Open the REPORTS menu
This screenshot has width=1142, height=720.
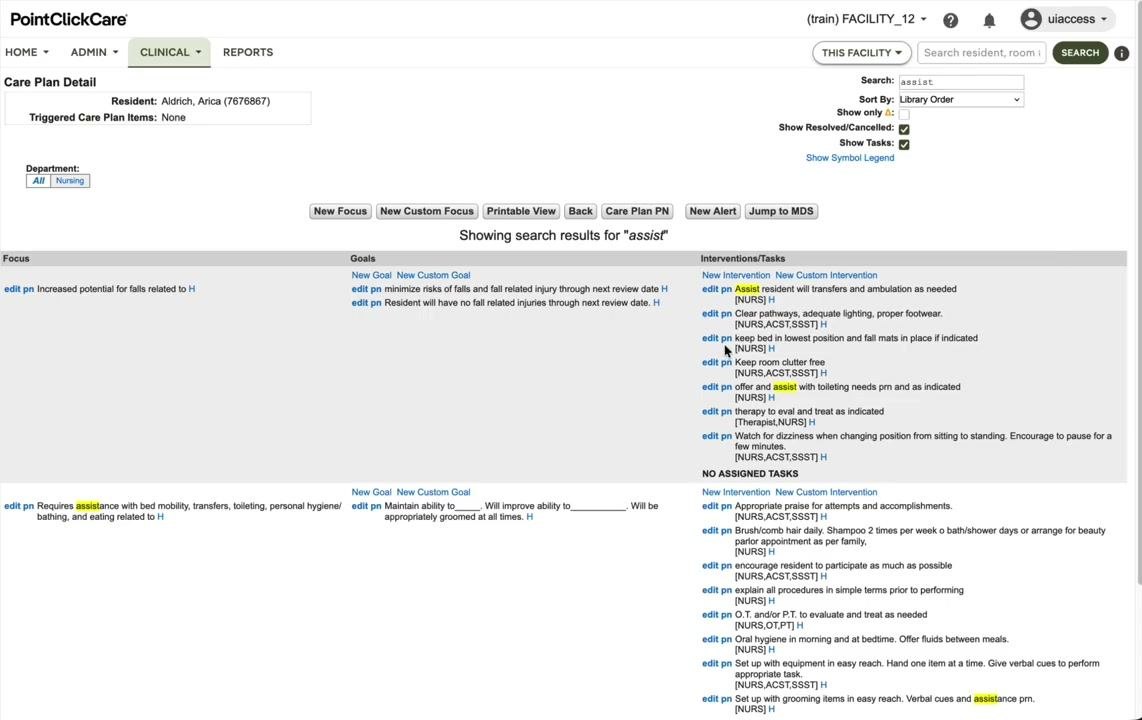pyautogui.click(x=248, y=52)
